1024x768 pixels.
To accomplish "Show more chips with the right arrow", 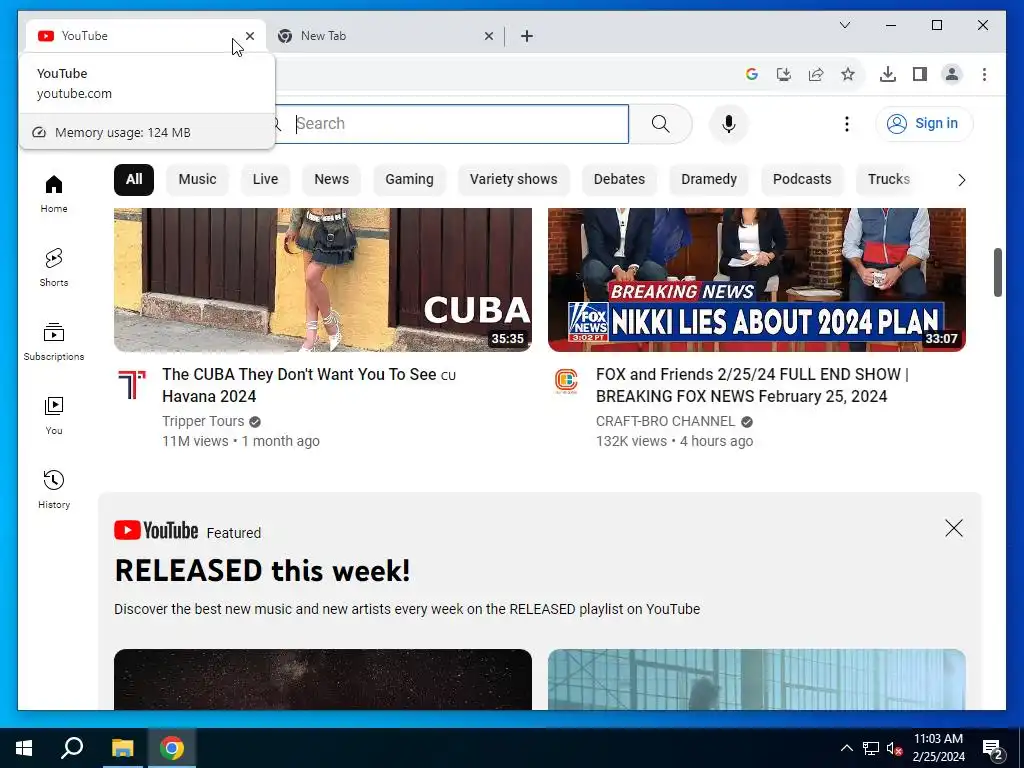I will (x=961, y=180).
